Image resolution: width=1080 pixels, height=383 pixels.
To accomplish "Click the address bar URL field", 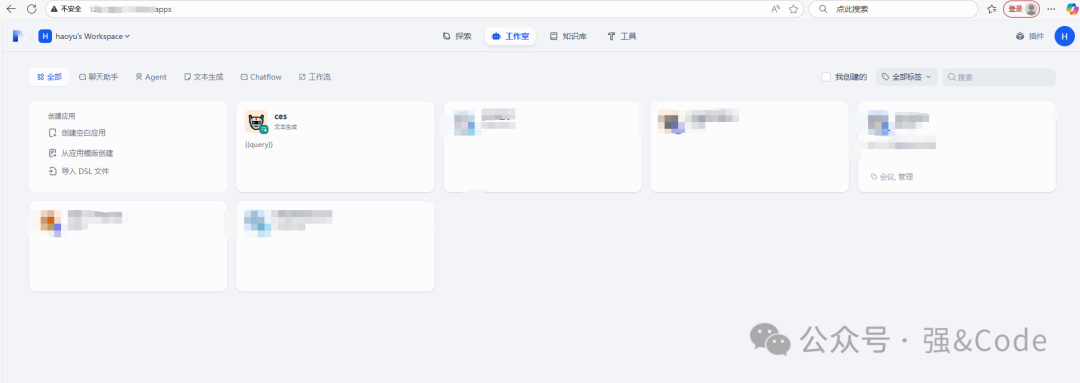I will tap(424, 9).
